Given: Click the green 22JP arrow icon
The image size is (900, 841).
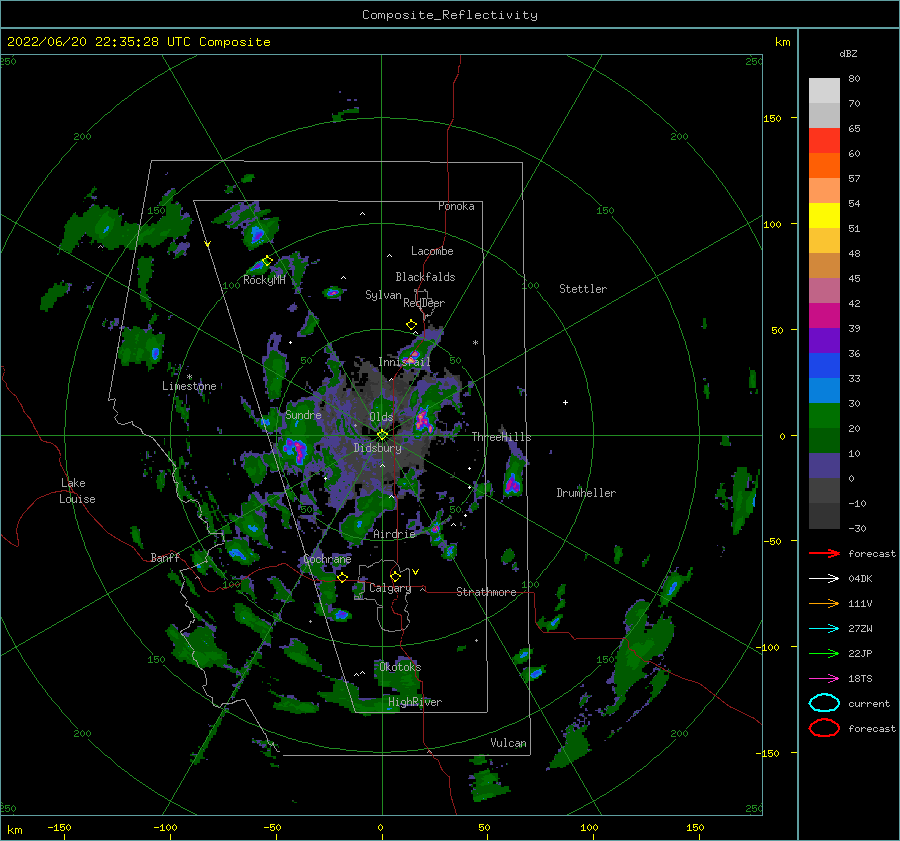Looking at the screenshot, I should click(824, 653).
